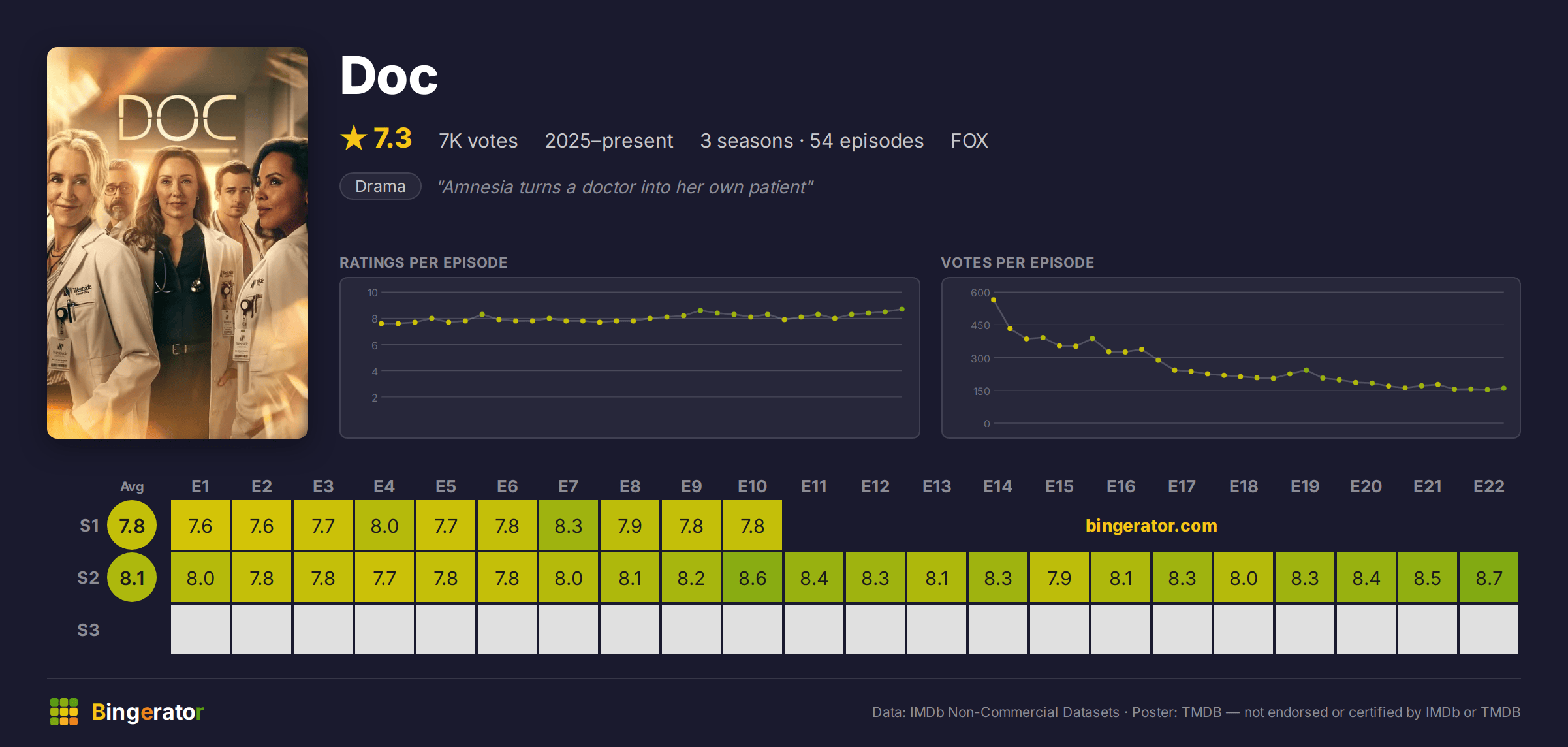The image size is (1568, 747).
Task: Select S1 E7 rating cell 8.3
Action: (x=569, y=526)
